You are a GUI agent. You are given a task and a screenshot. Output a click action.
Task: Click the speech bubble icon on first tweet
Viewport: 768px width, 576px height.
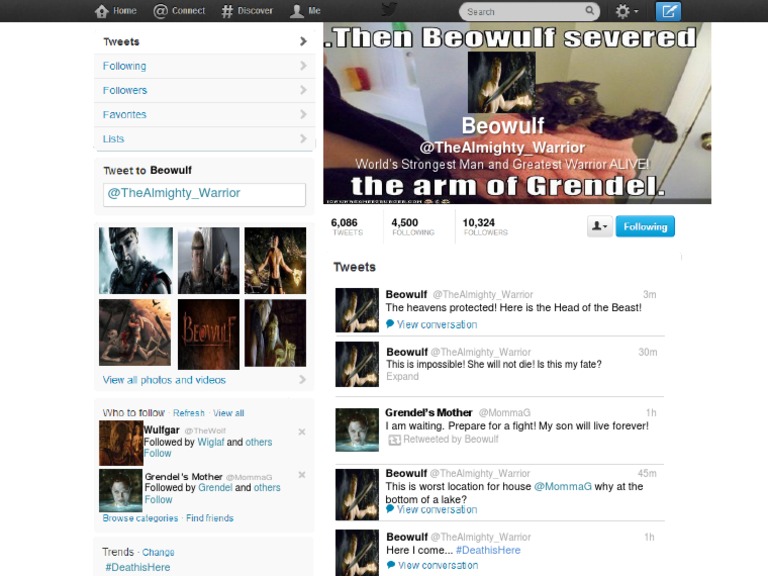(390, 323)
